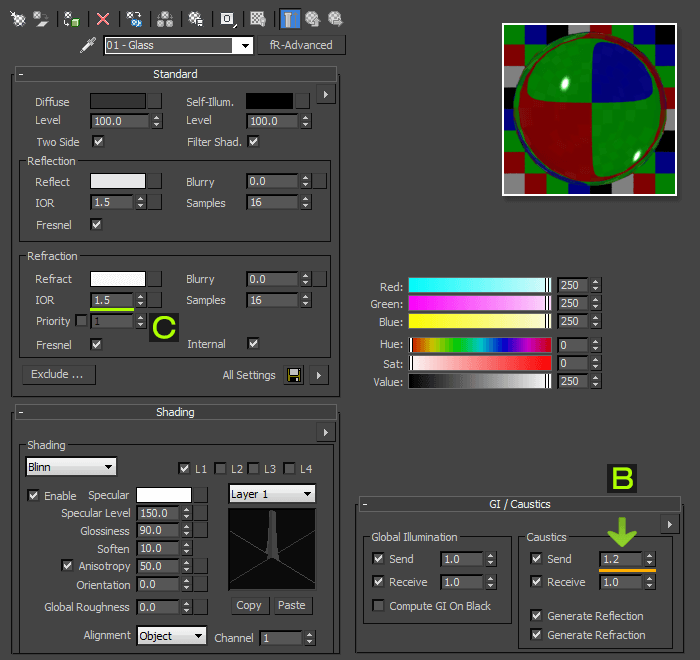The width and height of the screenshot is (700, 660).
Task: Click the Copy button under highlight preview
Action: pyautogui.click(x=249, y=606)
